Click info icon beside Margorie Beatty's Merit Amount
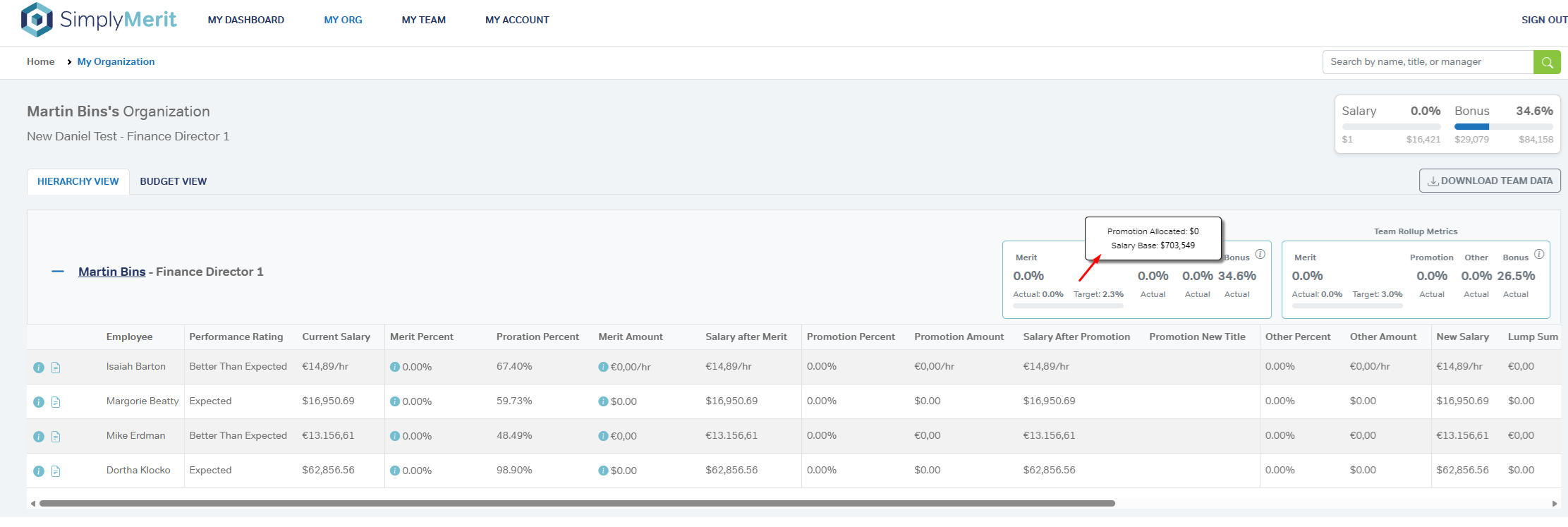The height and width of the screenshot is (527, 1568). 603,401
